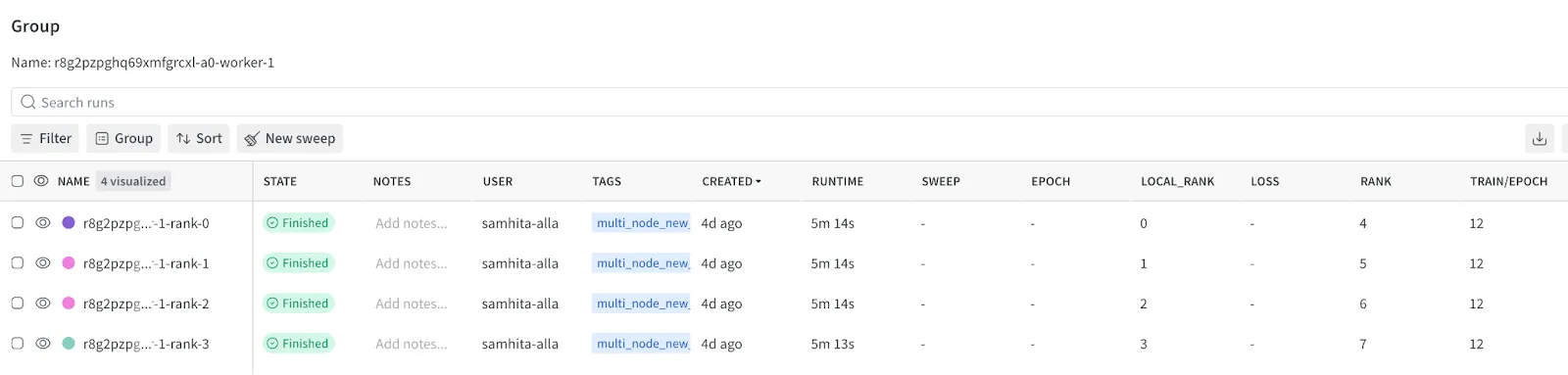Add notes to the rank-1 run
The height and width of the screenshot is (375, 1568).
point(412,263)
